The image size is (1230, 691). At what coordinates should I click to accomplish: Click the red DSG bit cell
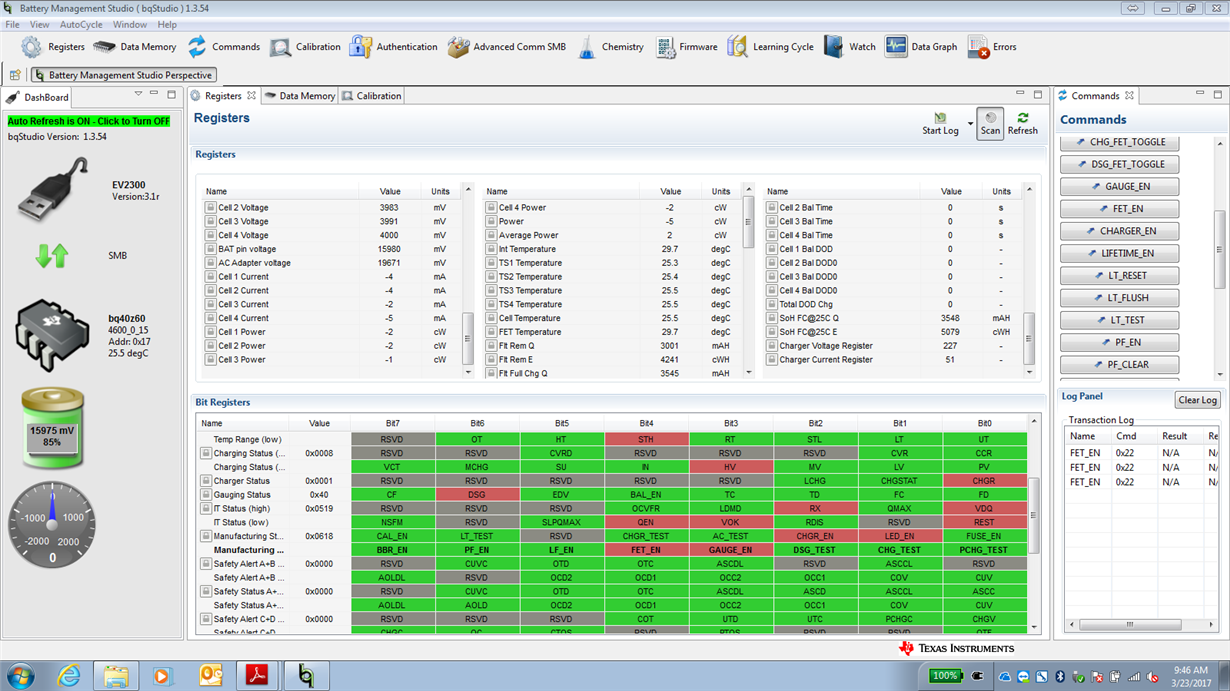coord(477,495)
